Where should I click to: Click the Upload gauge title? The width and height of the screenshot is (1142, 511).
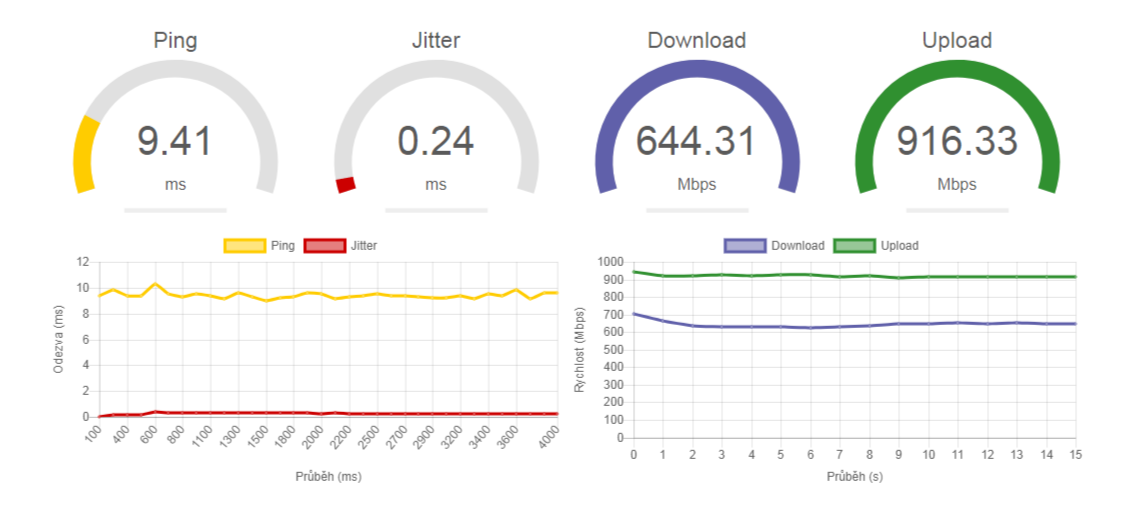(x=957, y=41)
